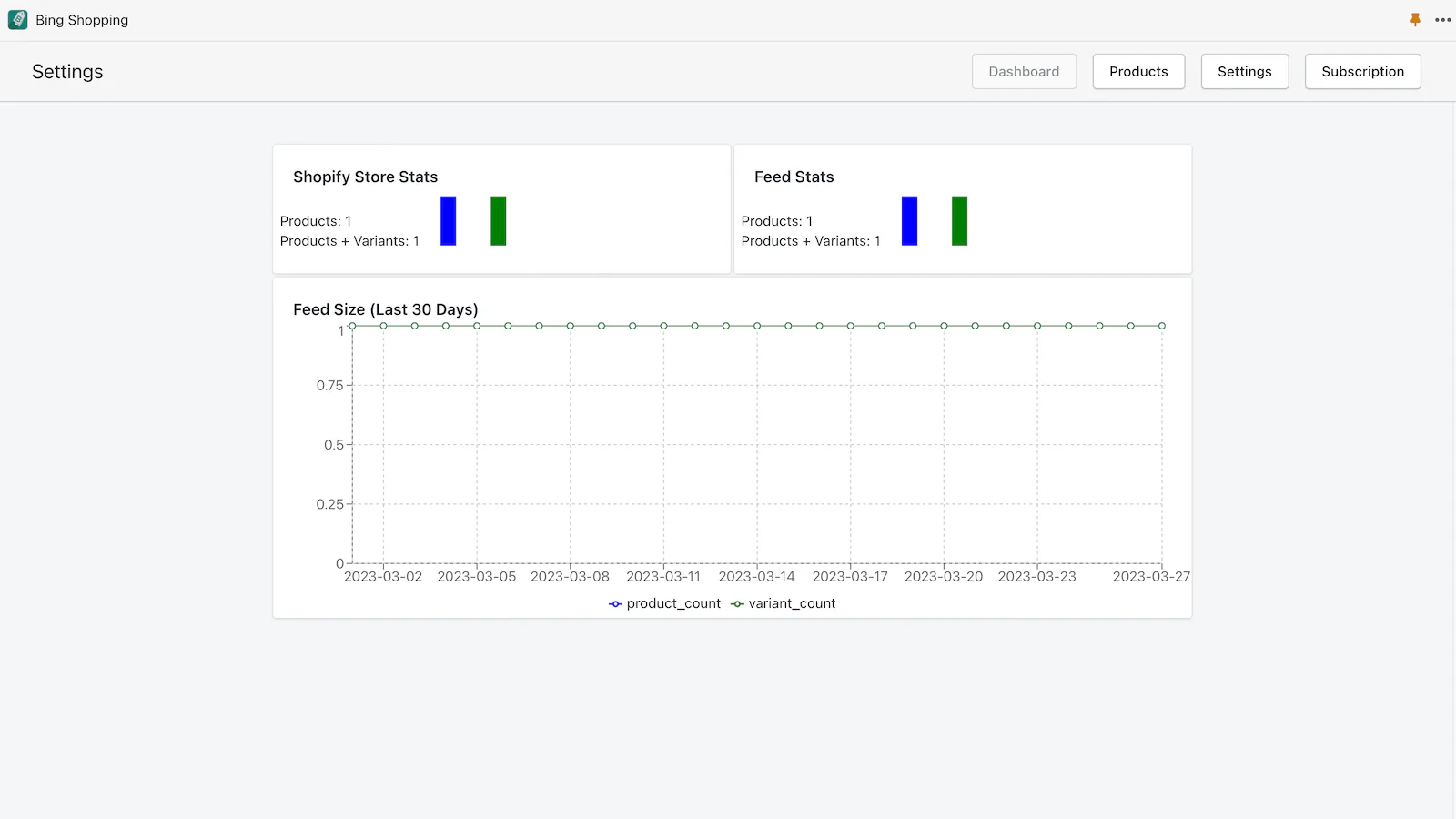
Task: Switch to the Dashboard tab
Action: tap(1024, 71)
